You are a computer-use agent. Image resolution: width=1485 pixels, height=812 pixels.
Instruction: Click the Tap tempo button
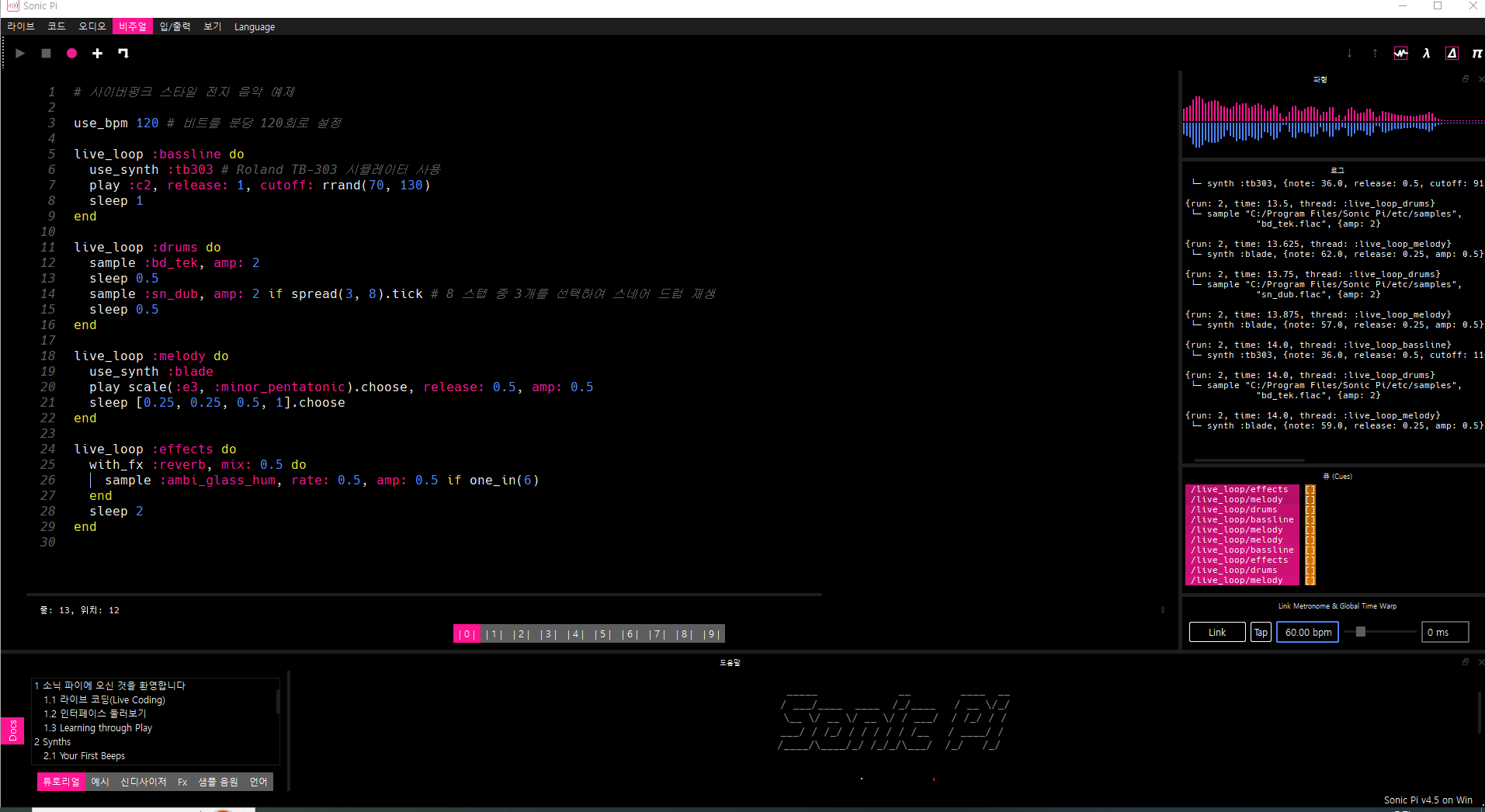1261,632
